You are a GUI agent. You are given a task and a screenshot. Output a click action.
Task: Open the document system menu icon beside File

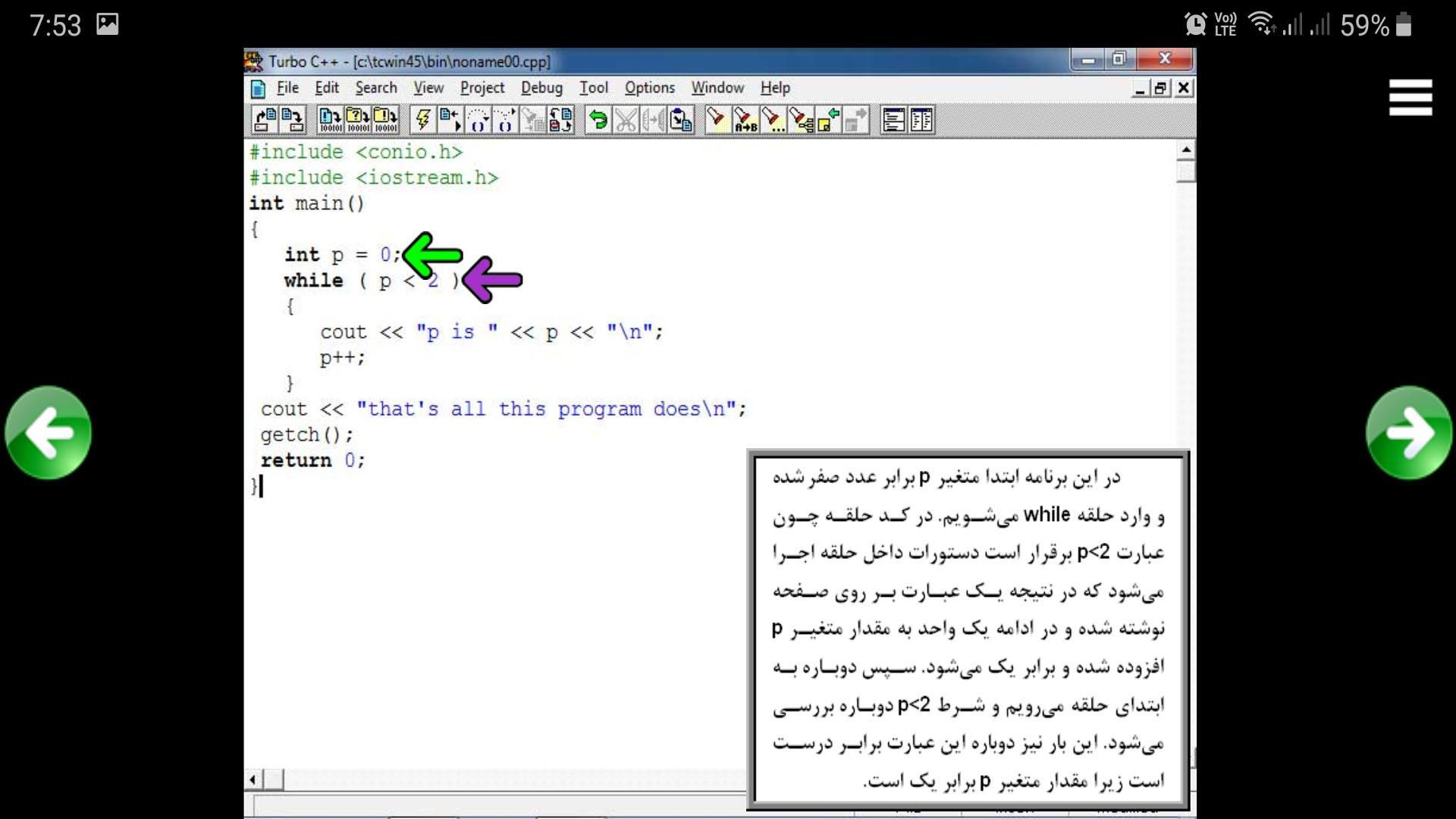[x=258, y=89]
